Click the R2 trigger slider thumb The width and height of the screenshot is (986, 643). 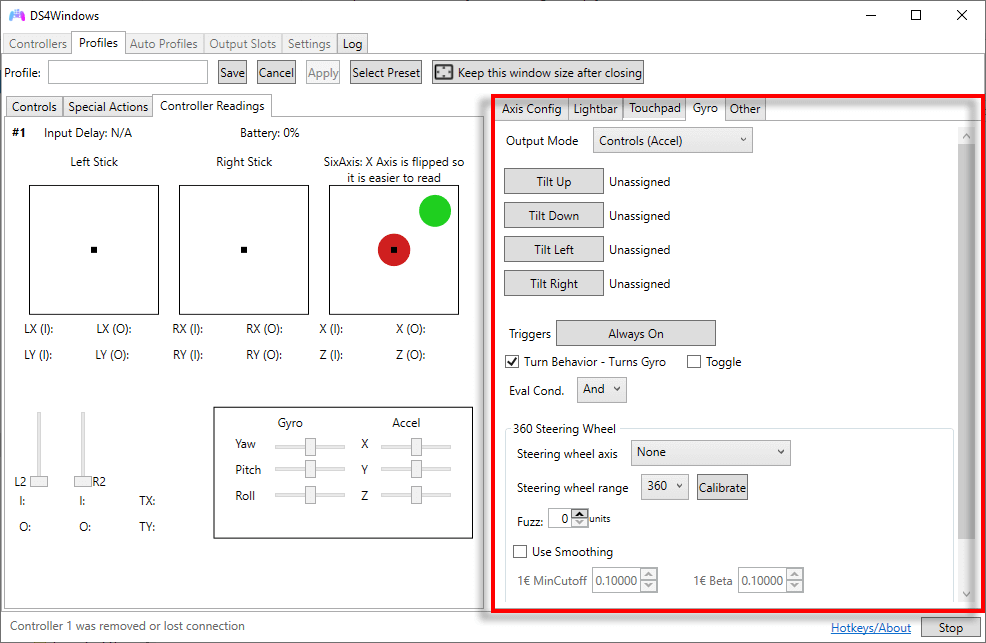[83, 481]
